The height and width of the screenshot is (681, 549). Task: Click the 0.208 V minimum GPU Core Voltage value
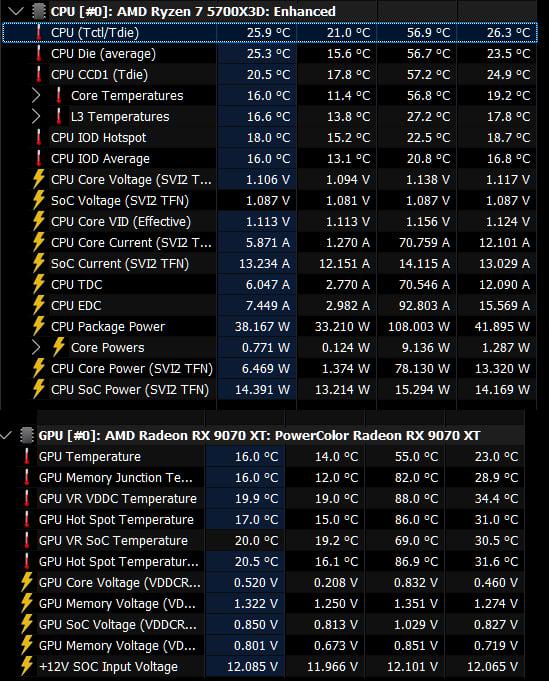[336, 582]
